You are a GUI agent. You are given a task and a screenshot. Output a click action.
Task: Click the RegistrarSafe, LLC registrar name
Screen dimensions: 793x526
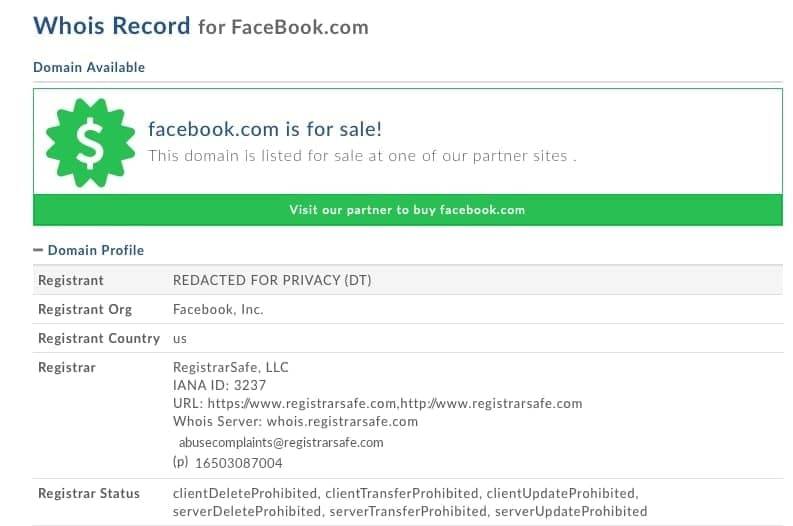tap(231, 367)
